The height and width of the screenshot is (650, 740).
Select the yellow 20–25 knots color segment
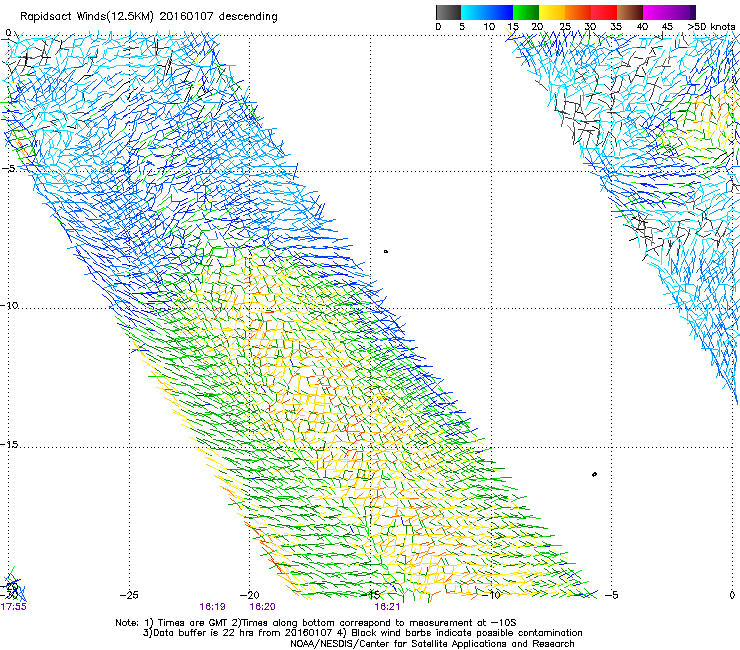tap(552, 12)
